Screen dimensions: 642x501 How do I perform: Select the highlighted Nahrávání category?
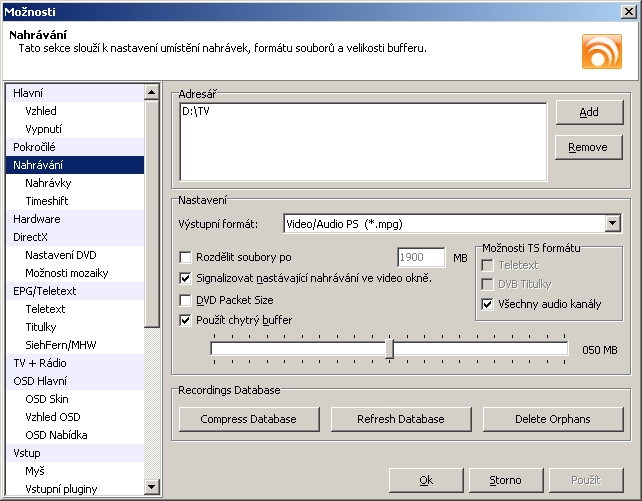(x=75, y=165)
